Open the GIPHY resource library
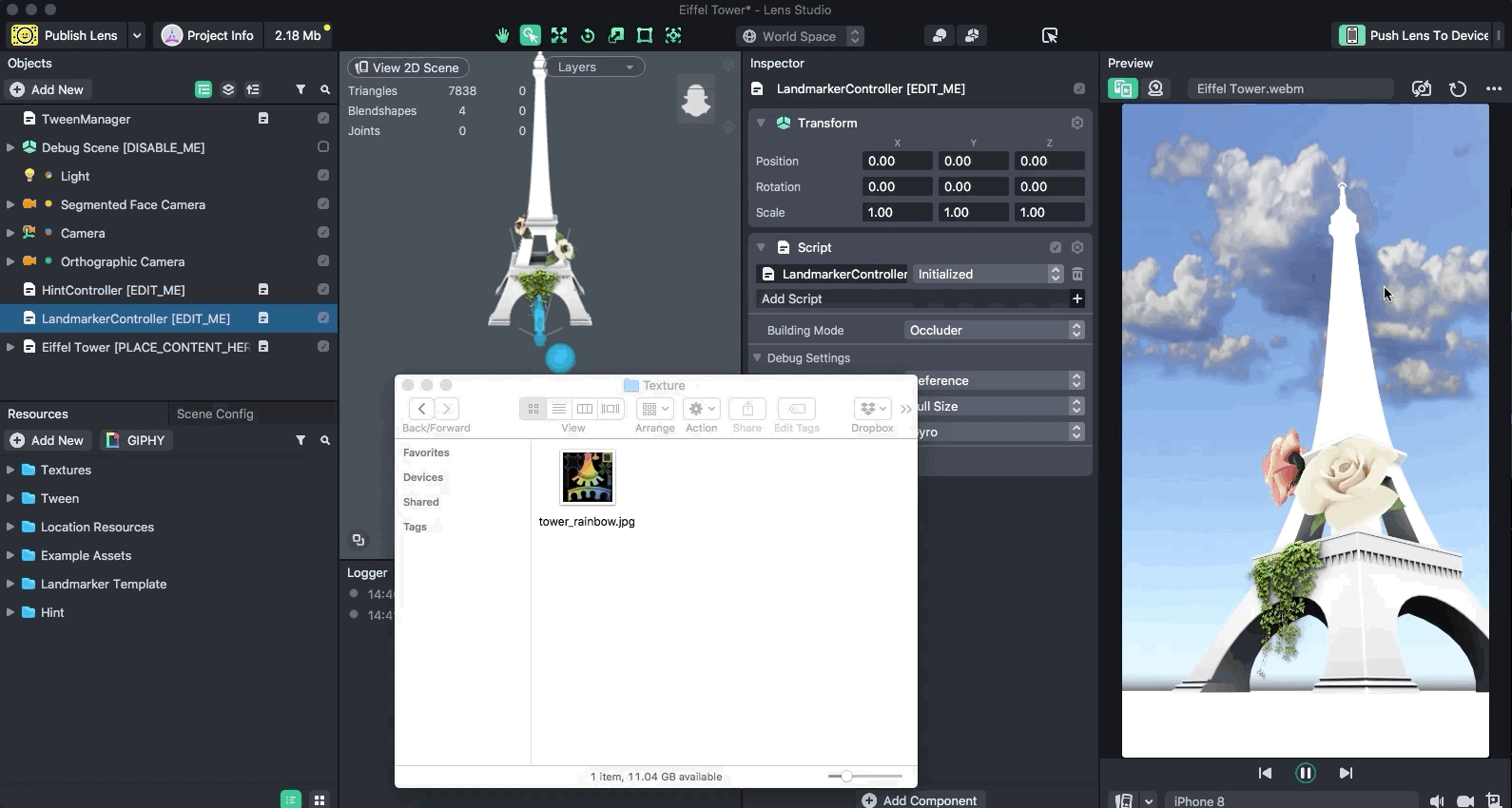Viewport: 1512px width, 808px height. click(x=137, y=440)
